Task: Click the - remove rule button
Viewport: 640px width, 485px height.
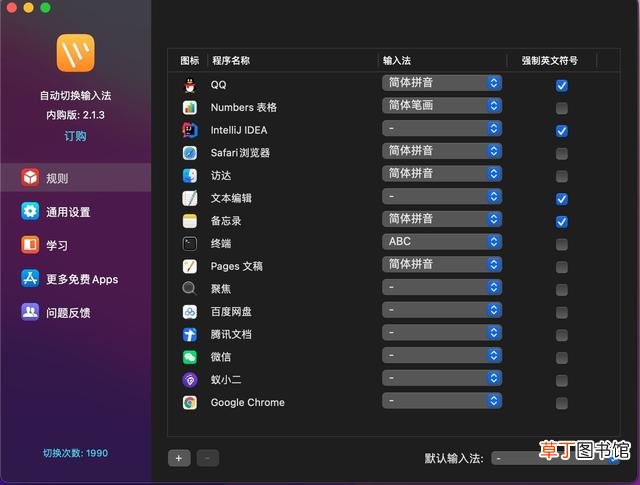Action: tap(208, 458)
